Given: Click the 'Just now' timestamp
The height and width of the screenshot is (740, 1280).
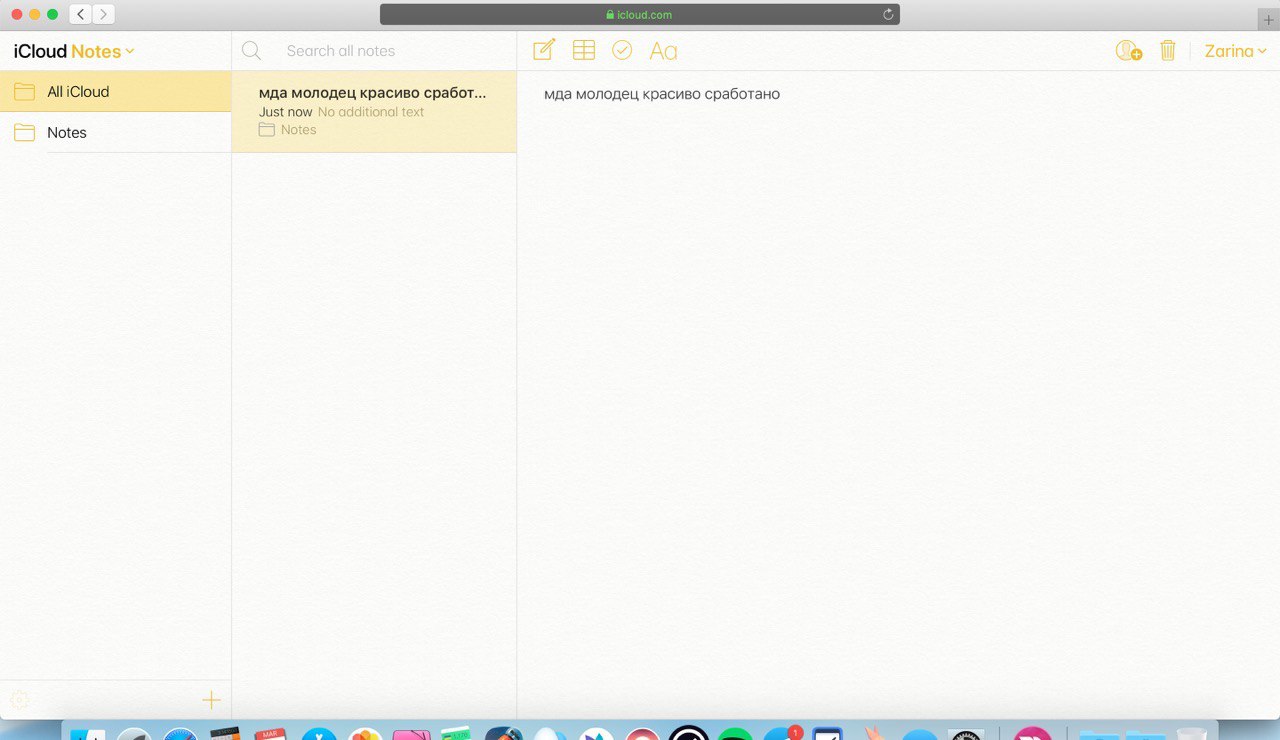Looking at the screenshot, I should [286, 112].
